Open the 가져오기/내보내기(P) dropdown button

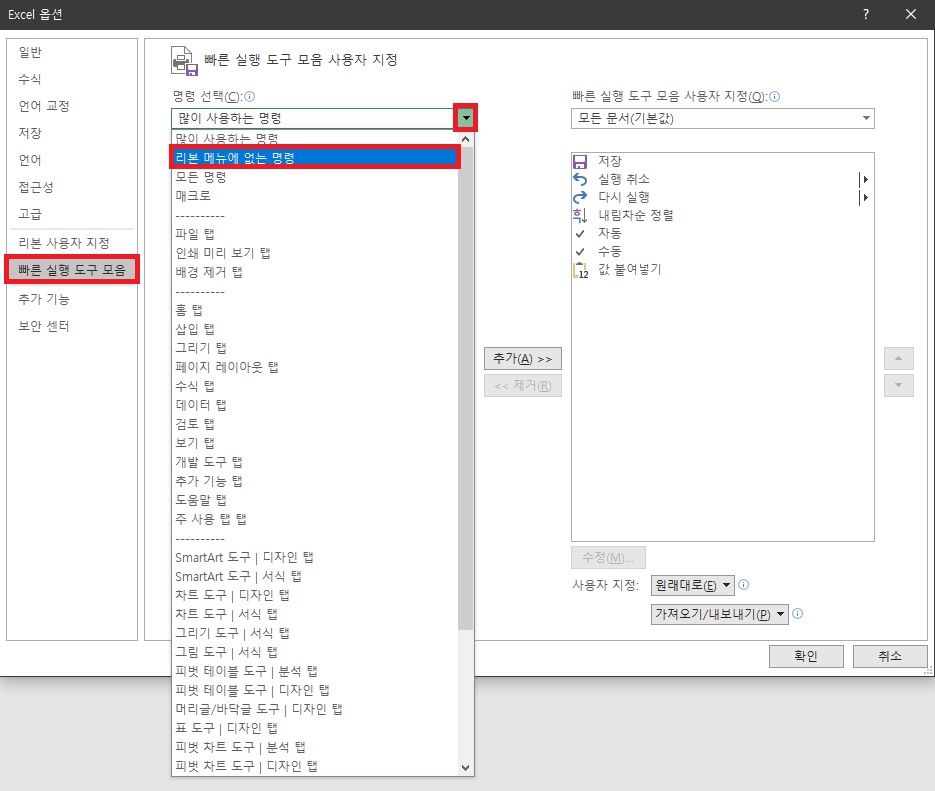720,614
